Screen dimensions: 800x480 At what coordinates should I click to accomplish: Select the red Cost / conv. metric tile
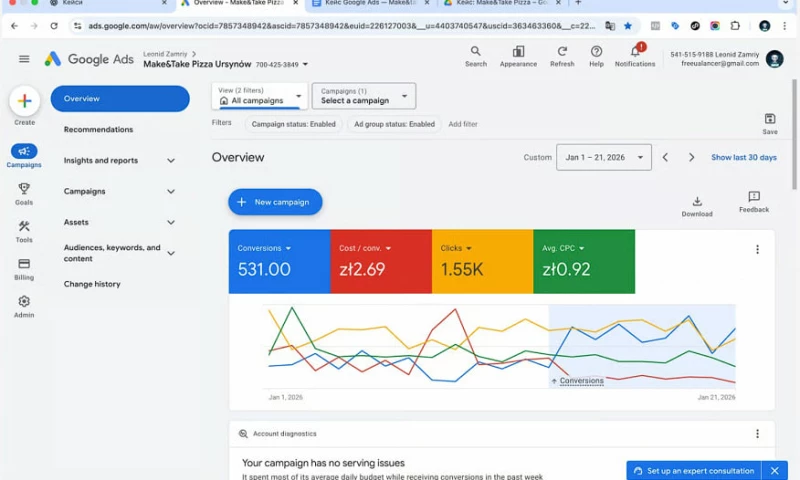coord(381,261)
